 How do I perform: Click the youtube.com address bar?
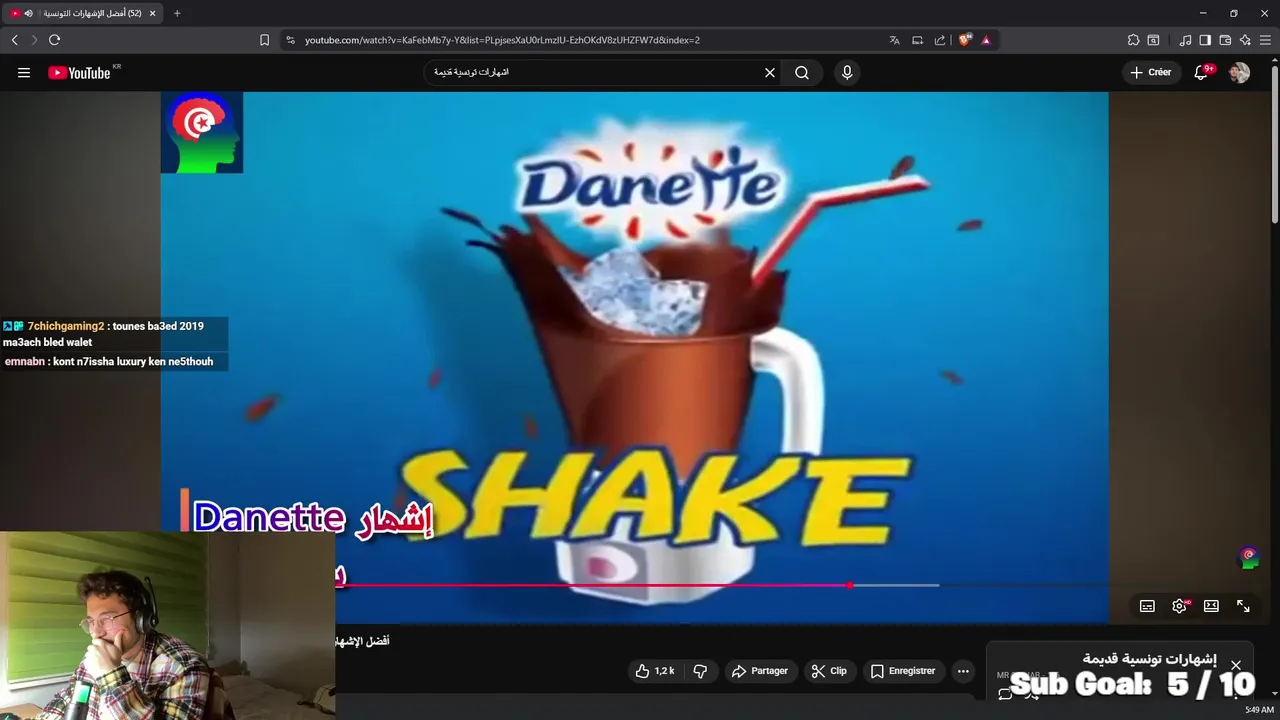tap(590, 40)
